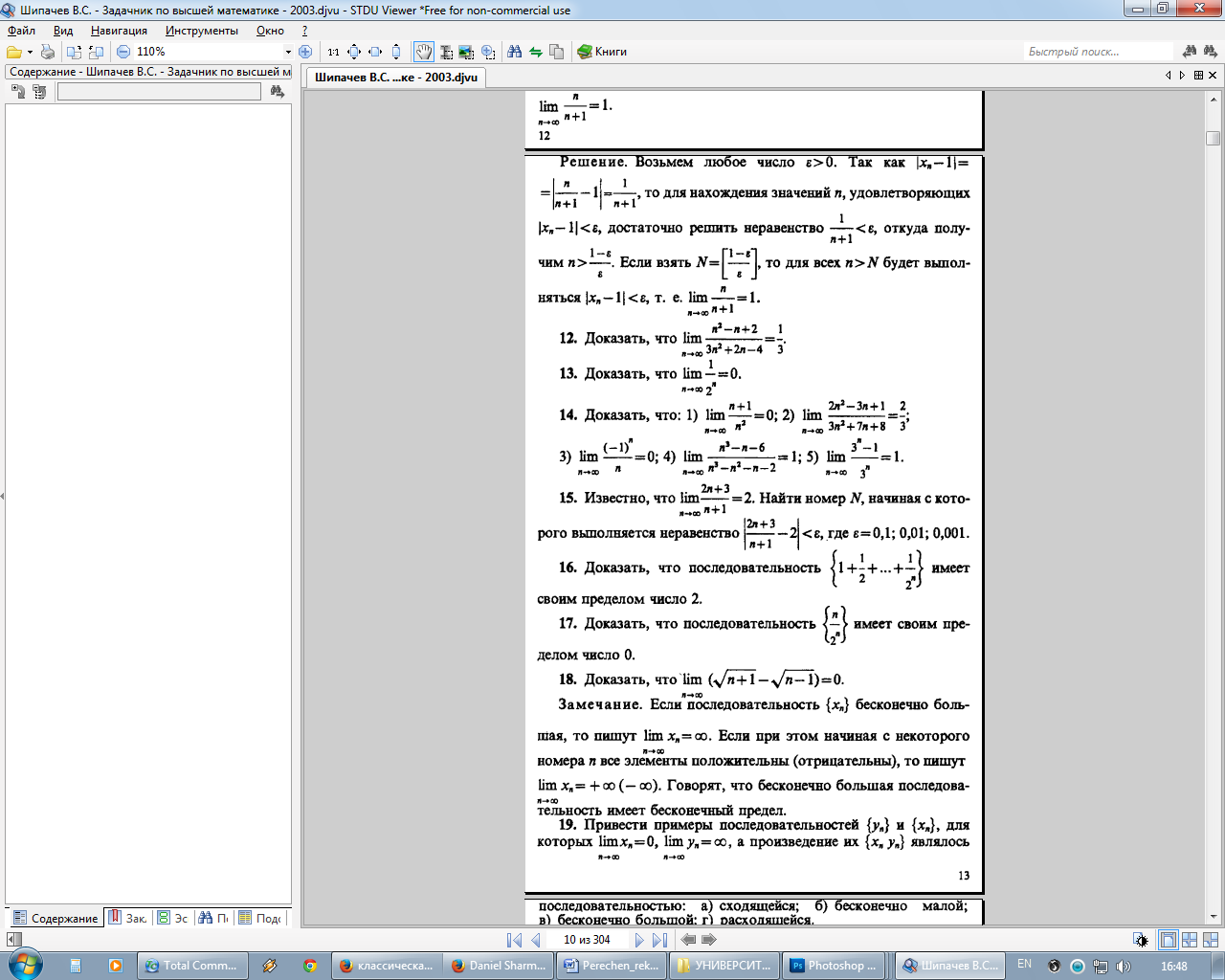The width and height of the screenshot is (1225, 980).
Task: Switch to the Эс thumbnails panel tab
Action: click(x=172, y=918)
